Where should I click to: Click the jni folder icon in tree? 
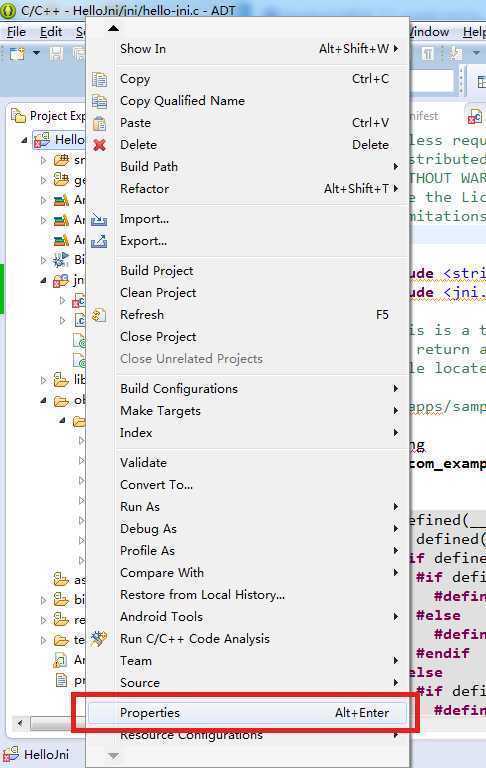pos(61,280)
